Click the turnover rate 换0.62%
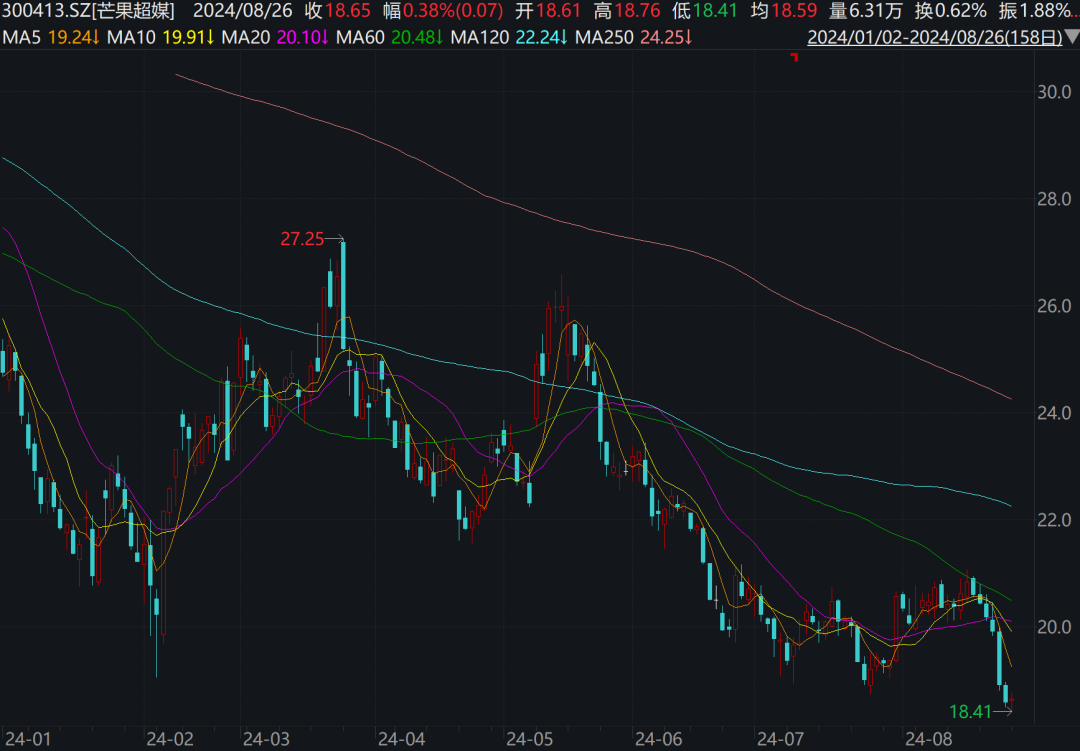 [x=951, y=11]
